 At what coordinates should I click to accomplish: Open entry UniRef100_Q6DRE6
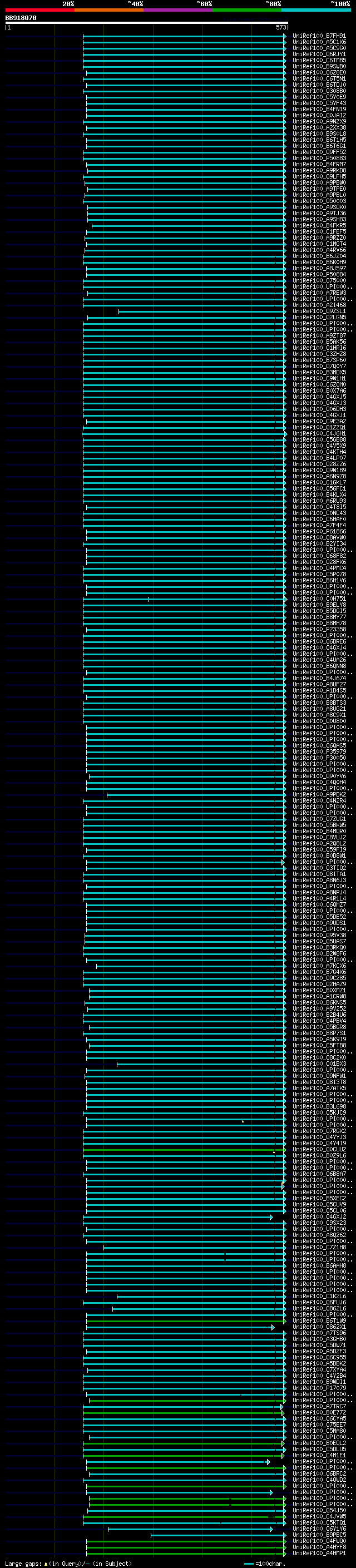[x=319, y=641]
